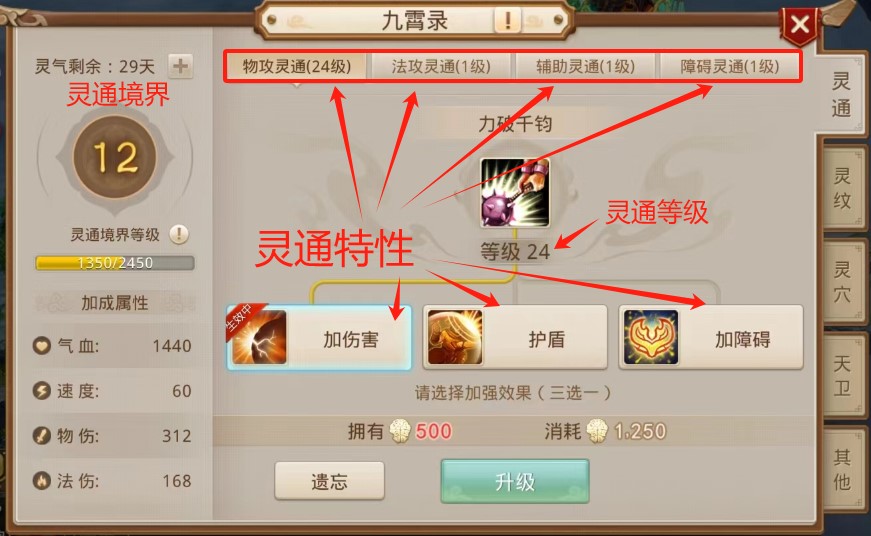Switch to the 辅助灵通(1级) tab

pyautogui.click(x=585, y=67)
